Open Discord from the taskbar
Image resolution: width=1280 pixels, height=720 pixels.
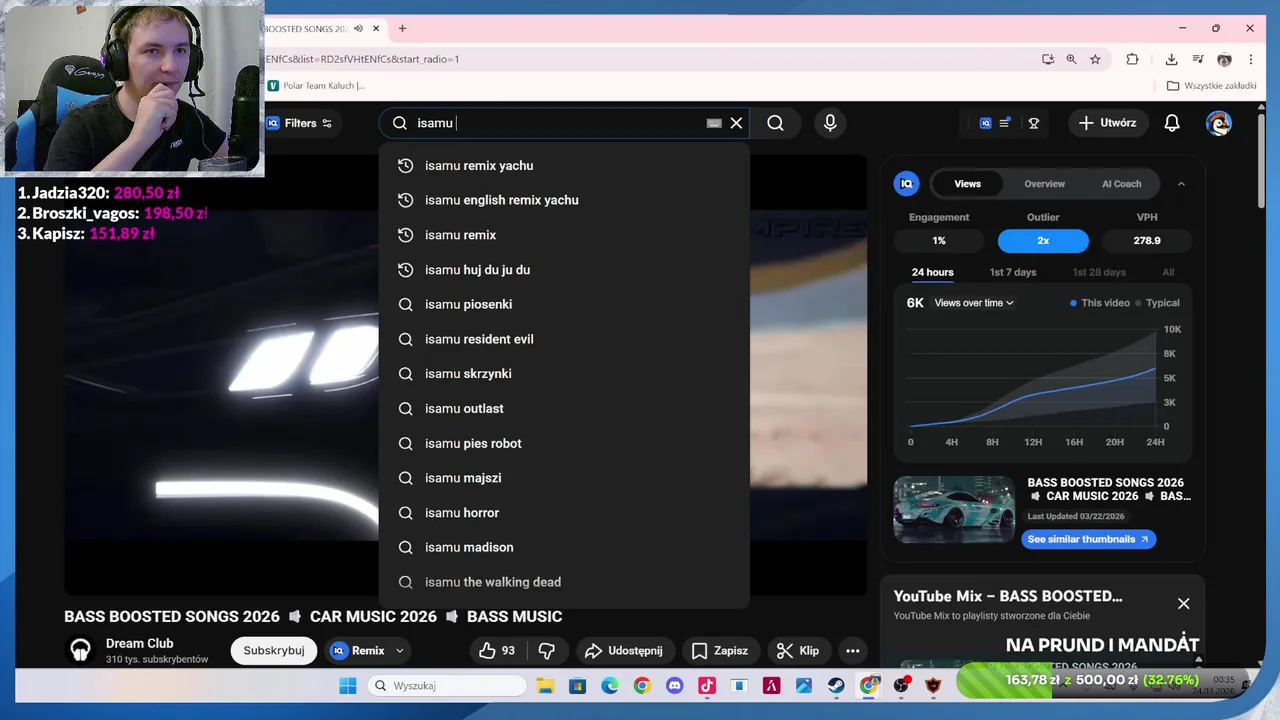pos(674,685)
